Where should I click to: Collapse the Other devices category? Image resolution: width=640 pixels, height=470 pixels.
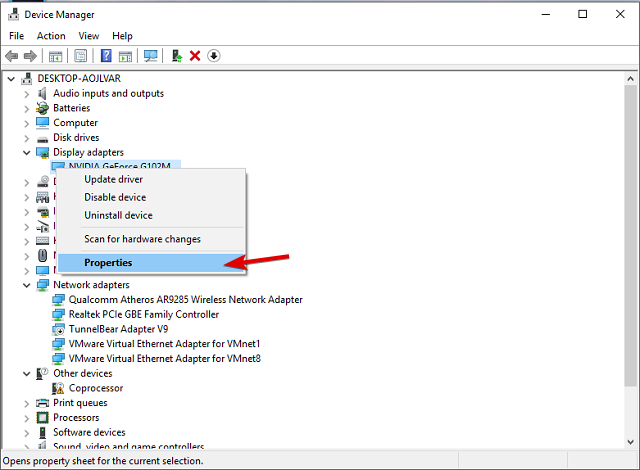[27, 374]
